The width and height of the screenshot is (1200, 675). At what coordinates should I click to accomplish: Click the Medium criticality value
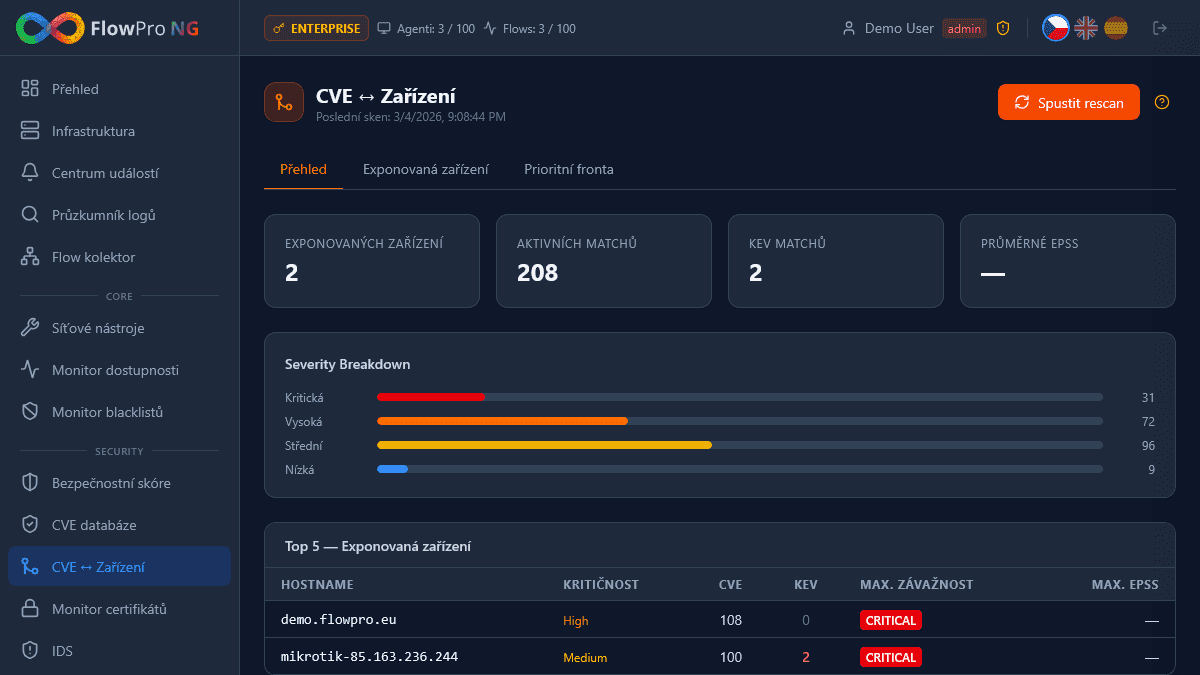pos(585,658)
